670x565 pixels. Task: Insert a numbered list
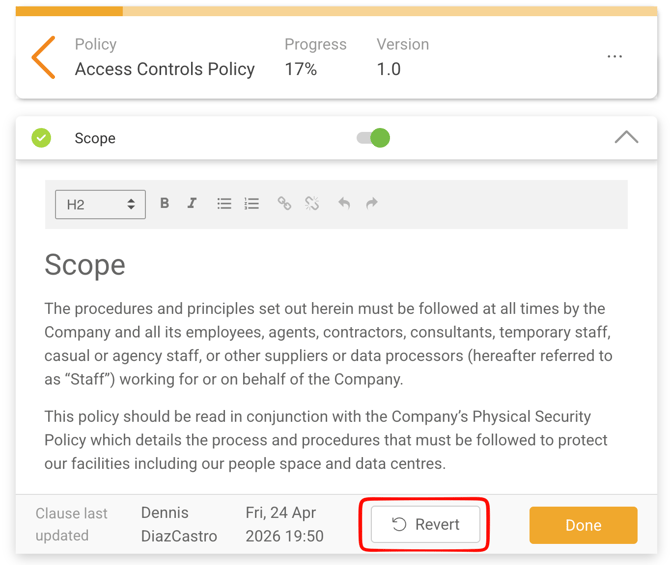(x=252, y=203)
